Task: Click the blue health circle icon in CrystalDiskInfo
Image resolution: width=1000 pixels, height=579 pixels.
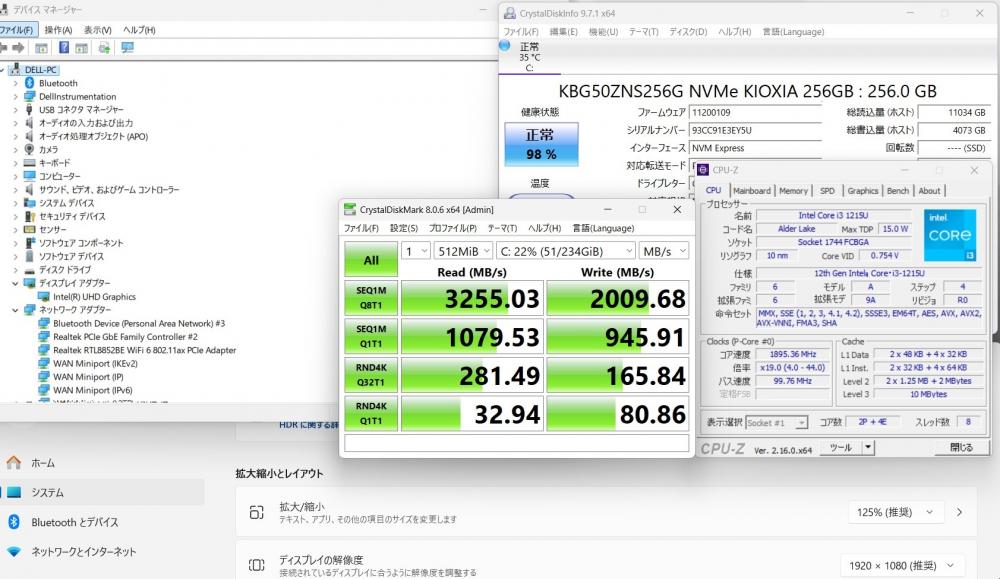Action: click(504, 46)
